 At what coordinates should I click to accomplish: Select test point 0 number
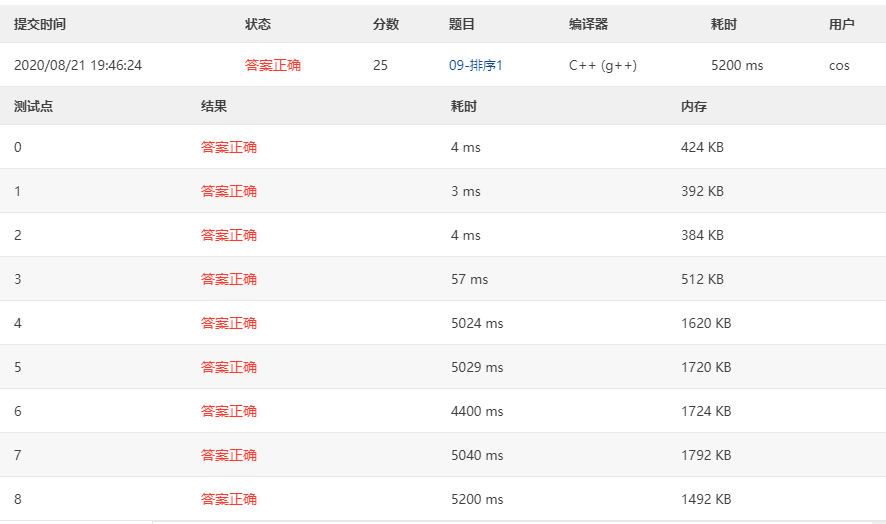18,148
